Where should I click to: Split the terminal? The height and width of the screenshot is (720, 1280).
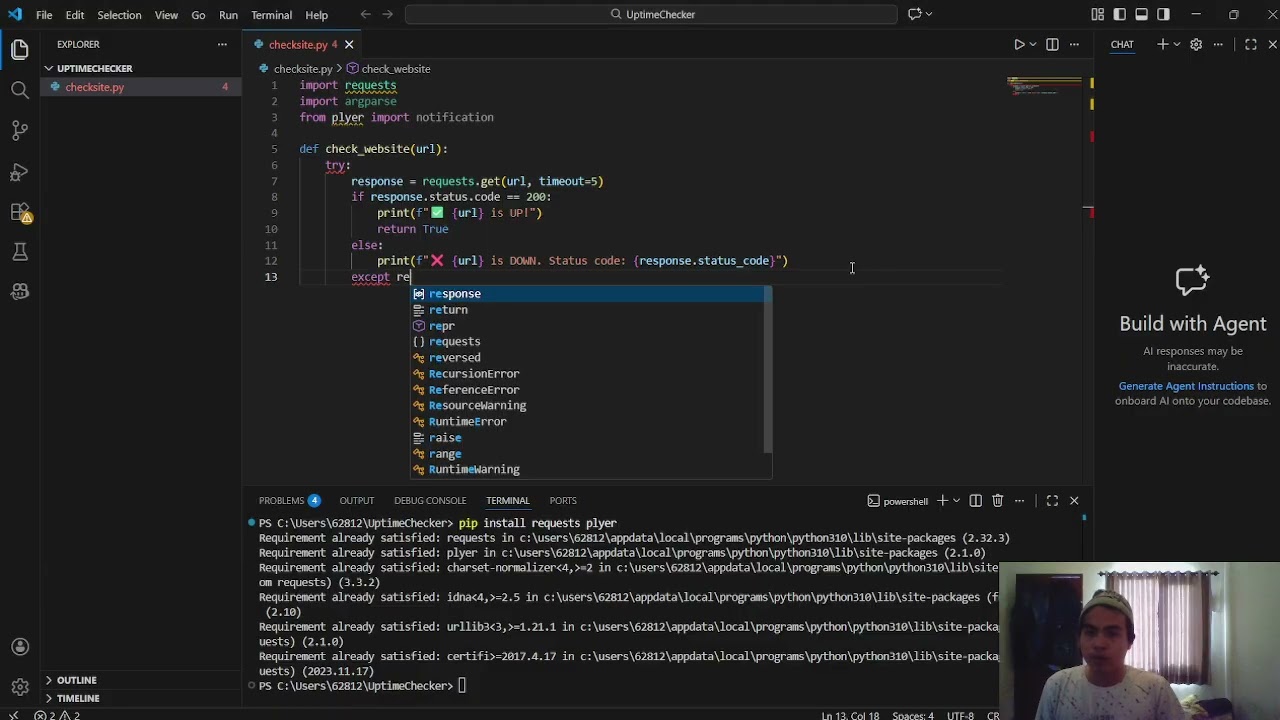tap(976, 500)
